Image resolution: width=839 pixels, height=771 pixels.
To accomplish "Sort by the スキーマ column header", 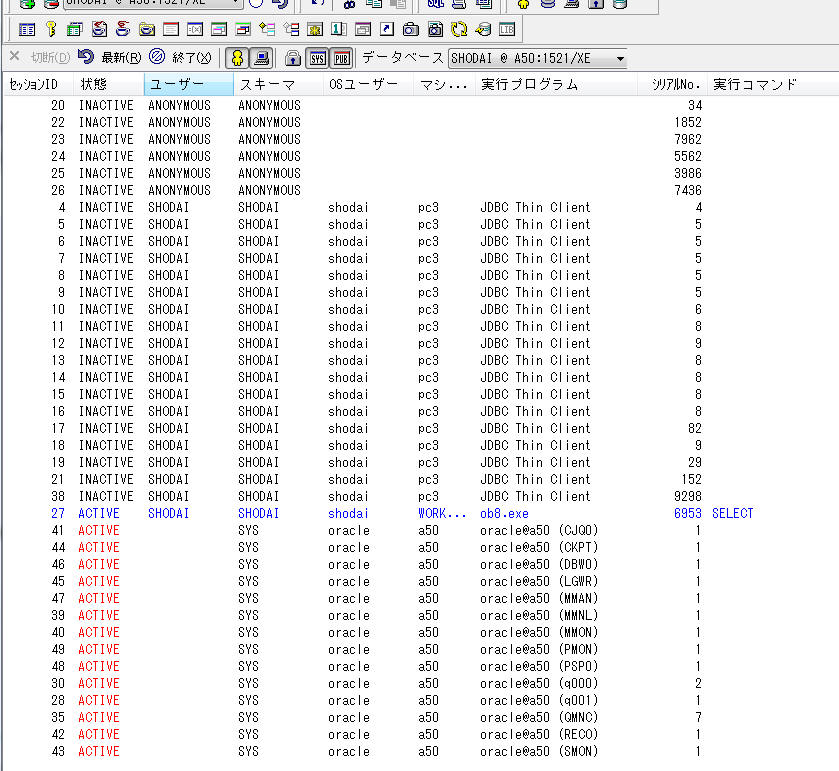I will point(278,85).
